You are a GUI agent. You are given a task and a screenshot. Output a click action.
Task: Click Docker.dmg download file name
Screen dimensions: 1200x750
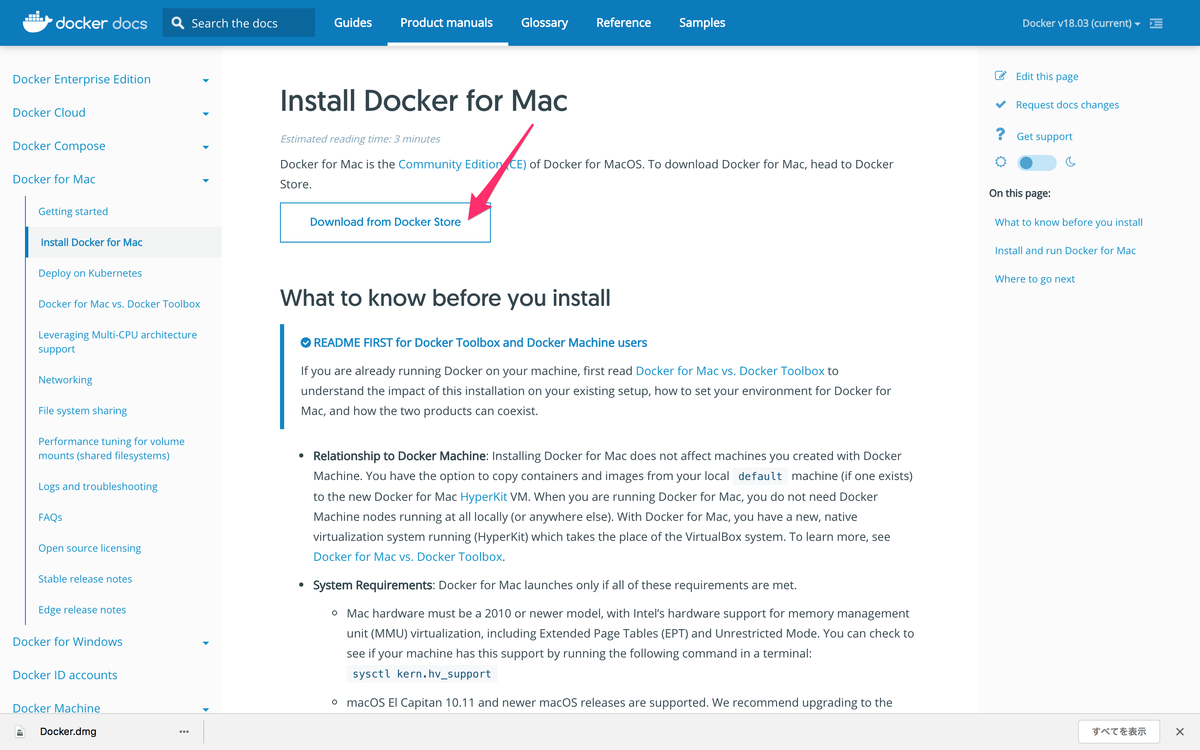(68, 732)
